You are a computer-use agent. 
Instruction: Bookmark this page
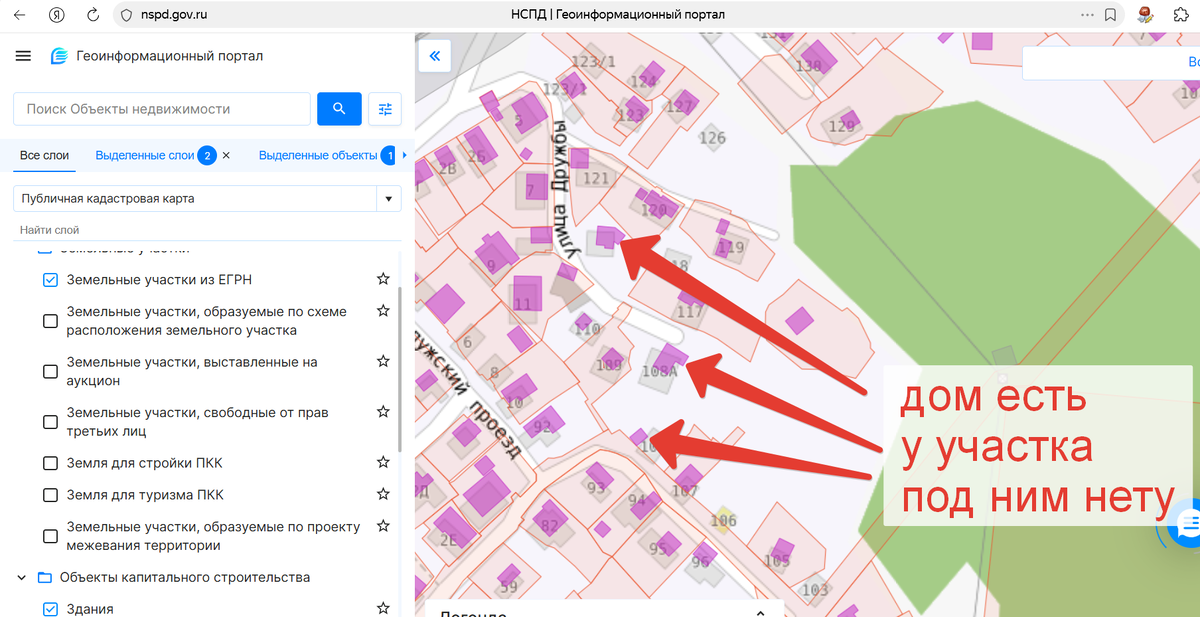point(1110,15)
